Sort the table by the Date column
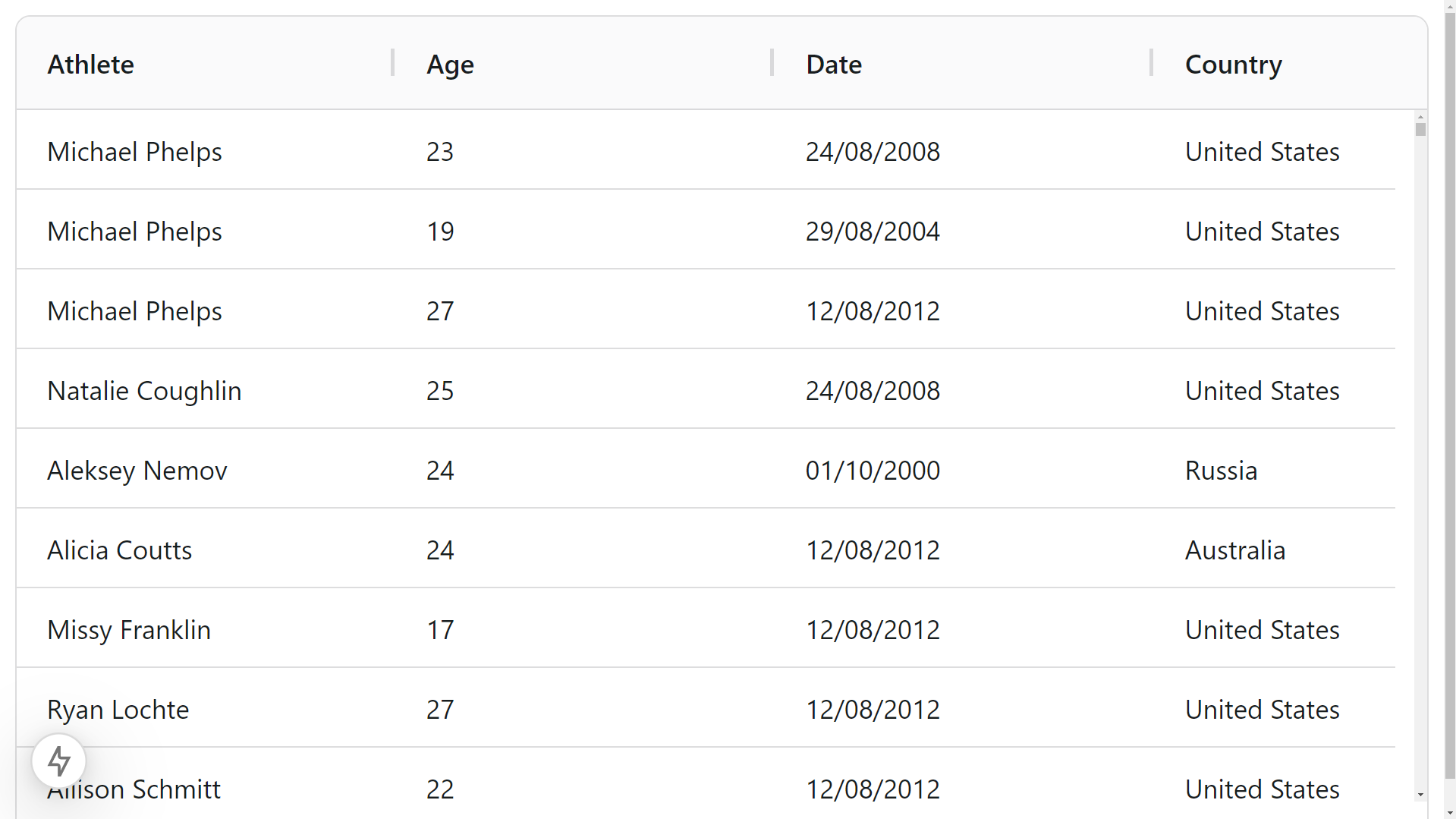This screenshot has width=1456, height=819. coord(833,64)
